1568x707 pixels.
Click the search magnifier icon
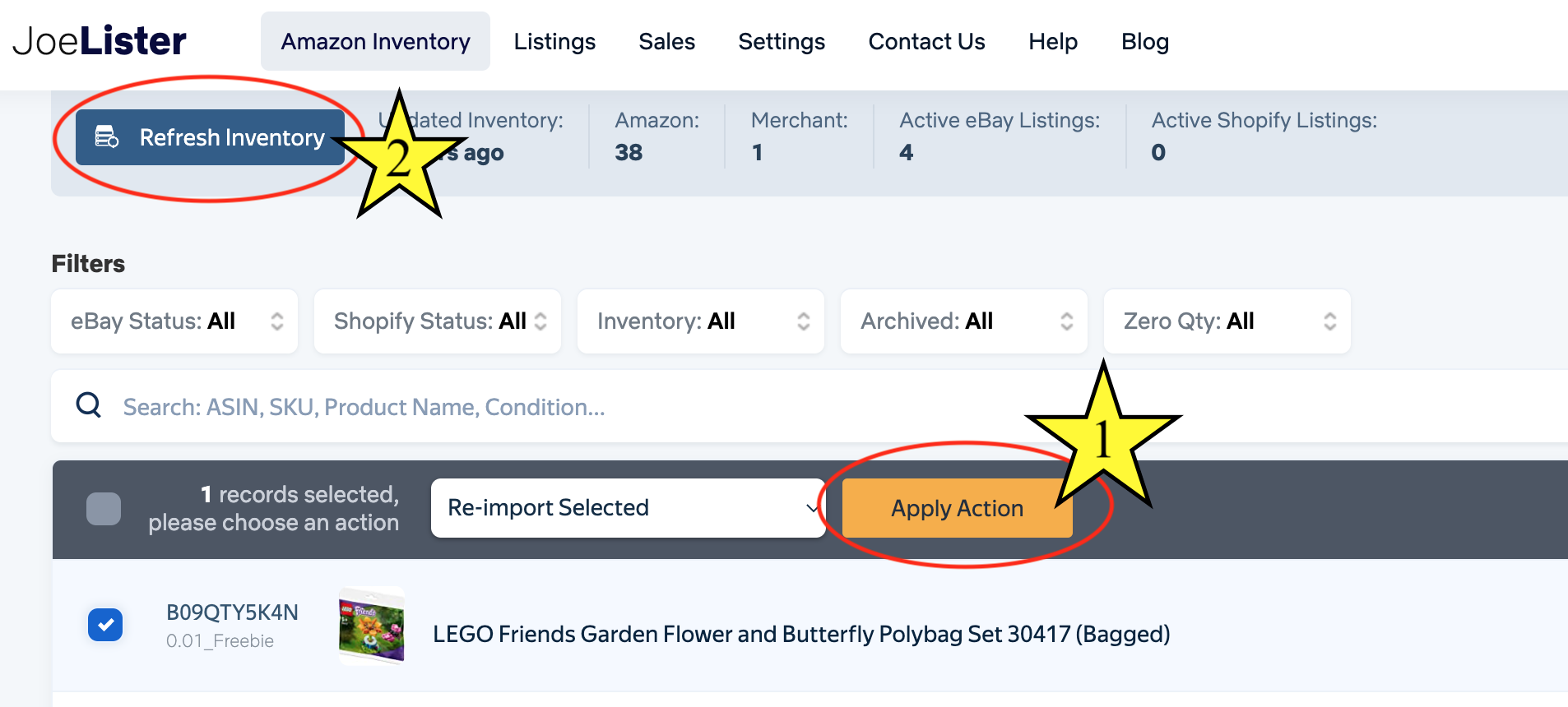coord(88,405)
